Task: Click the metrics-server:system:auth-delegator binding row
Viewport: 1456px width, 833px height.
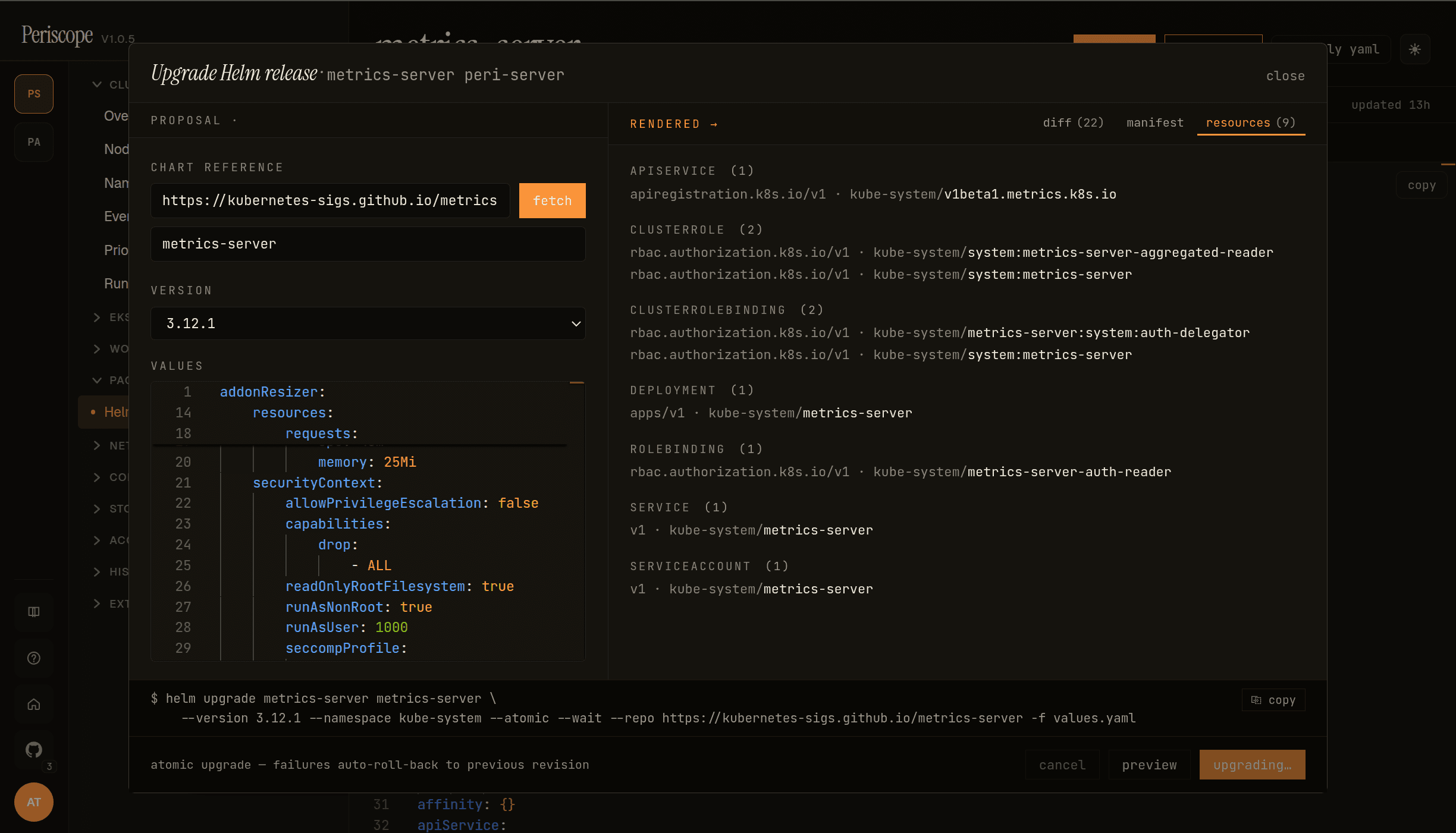Action: [940, 333]
